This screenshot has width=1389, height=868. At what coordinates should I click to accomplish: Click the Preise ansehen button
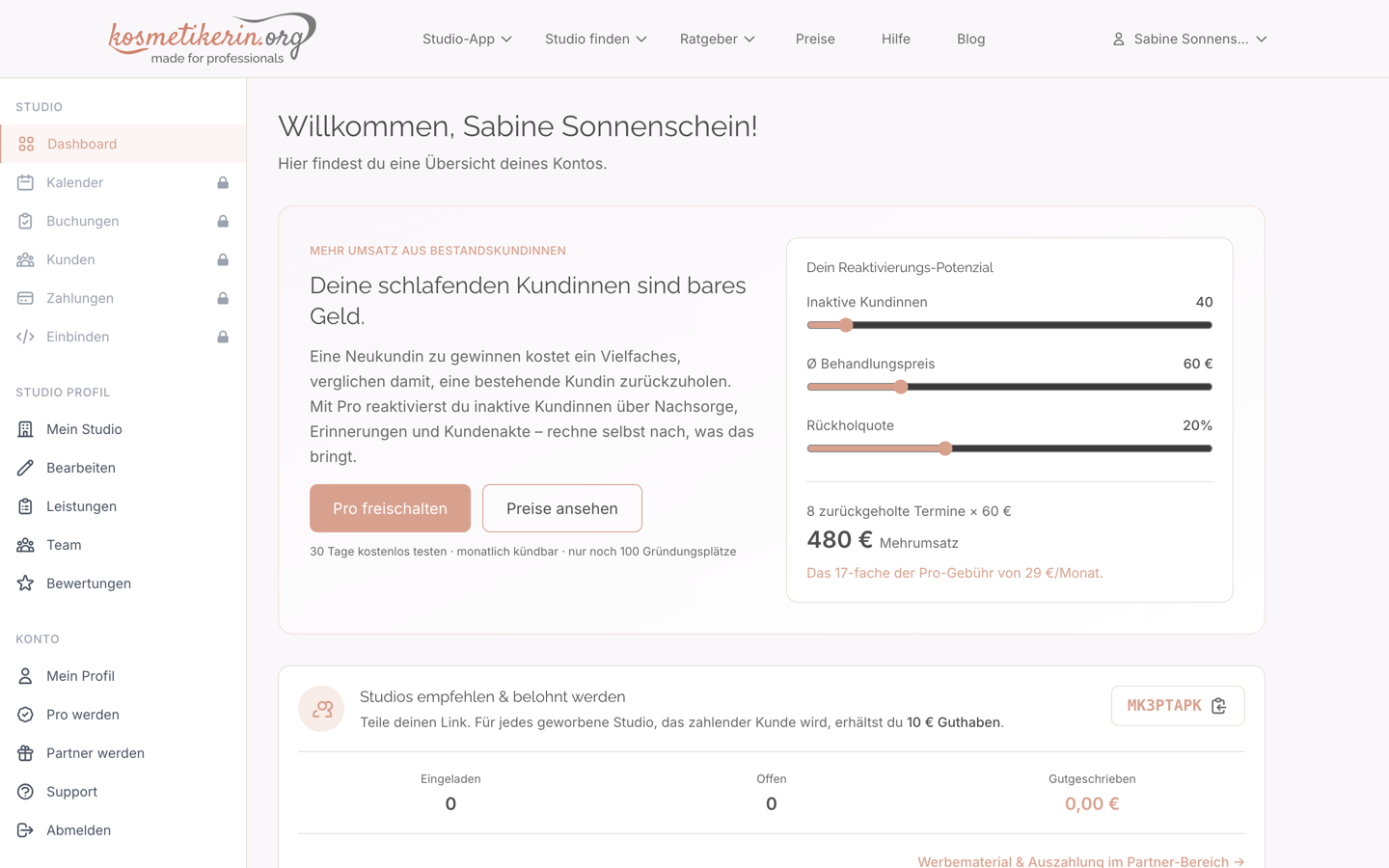click(562, 508)
